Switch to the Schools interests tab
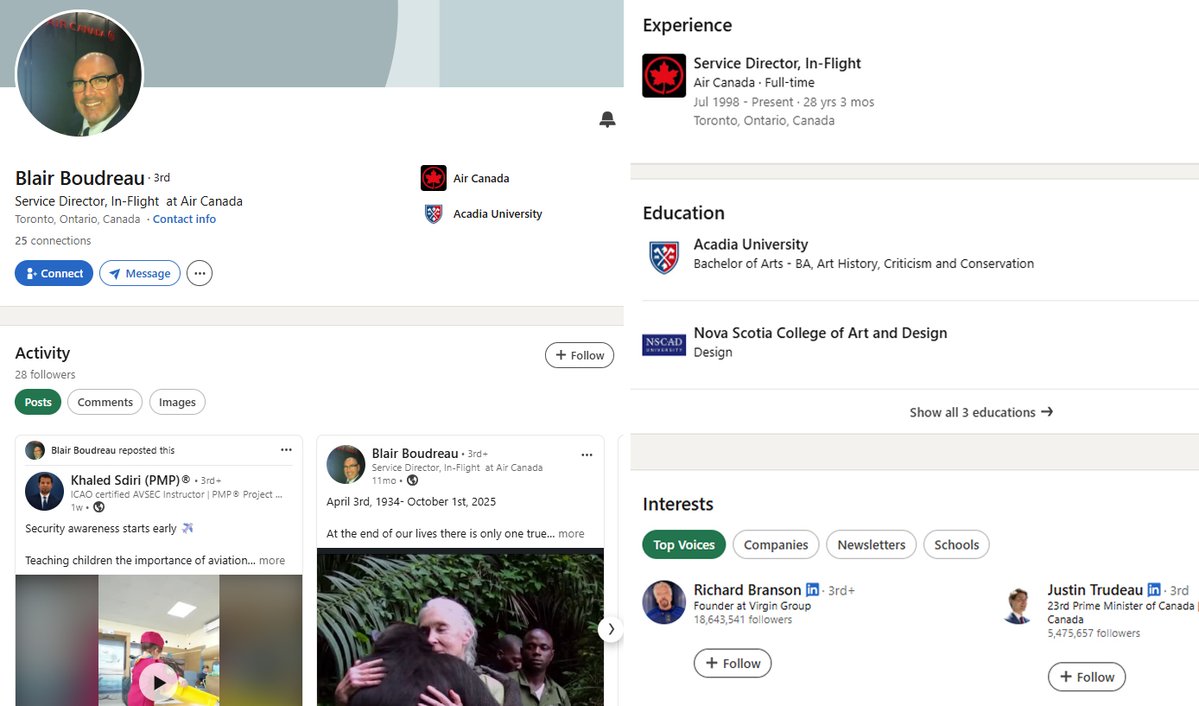Viewport: 1199px width, 706px height. 956,545
